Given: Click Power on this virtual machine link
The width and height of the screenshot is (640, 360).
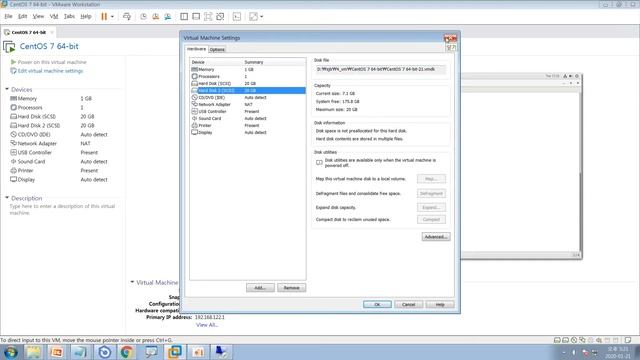Looking at the screenshot, I should coord(49,62).
